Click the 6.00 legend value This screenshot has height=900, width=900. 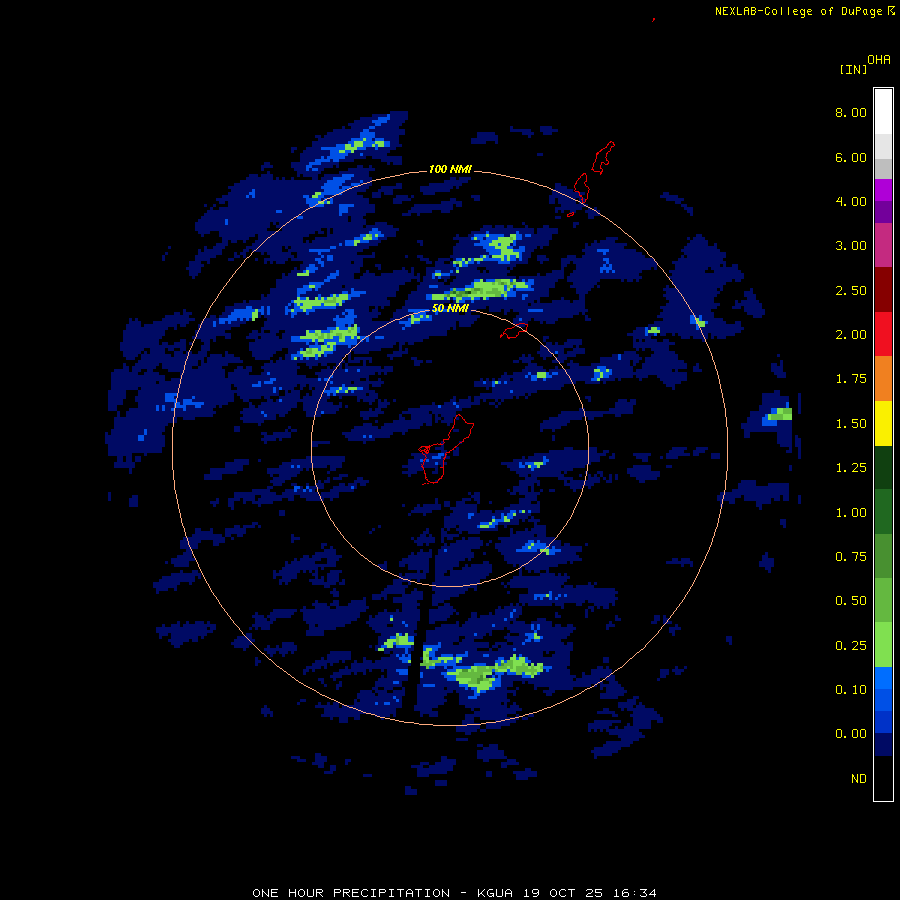pyautogui.click(x=851, y=157)
